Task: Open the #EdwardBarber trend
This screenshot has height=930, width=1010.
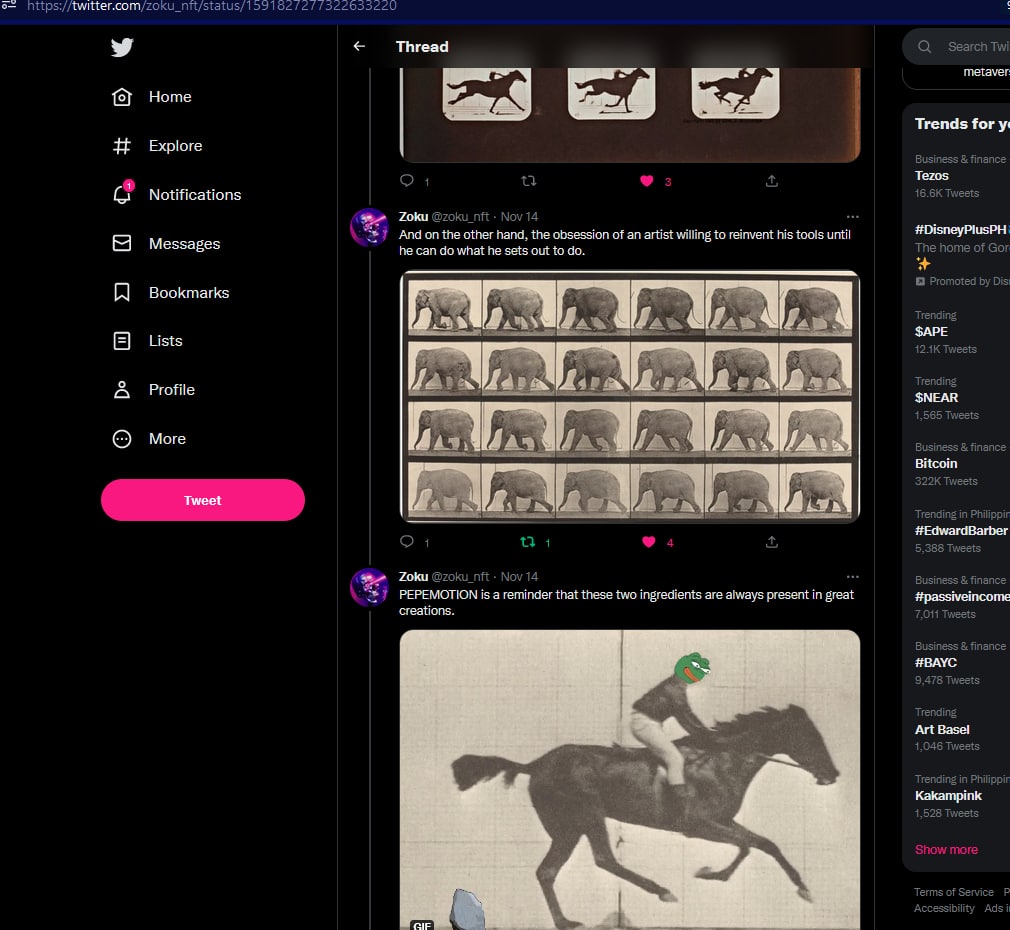Action: click(x=960, y=530)
